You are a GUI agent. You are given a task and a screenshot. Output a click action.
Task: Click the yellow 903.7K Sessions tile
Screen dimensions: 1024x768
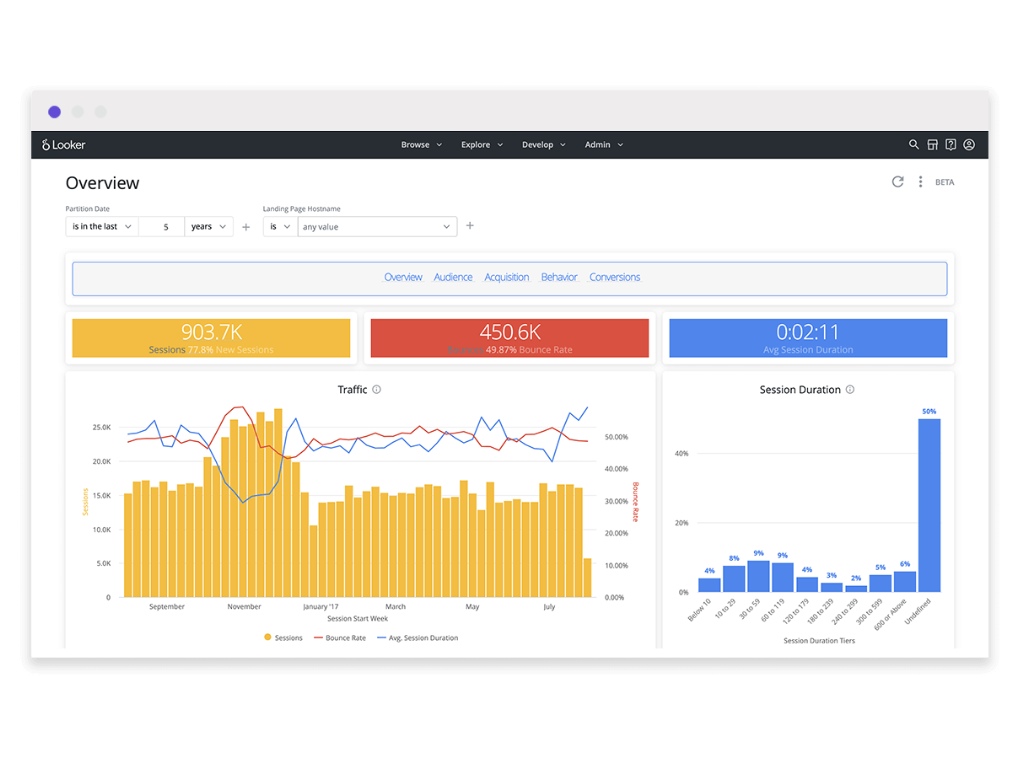coord(210,338)
